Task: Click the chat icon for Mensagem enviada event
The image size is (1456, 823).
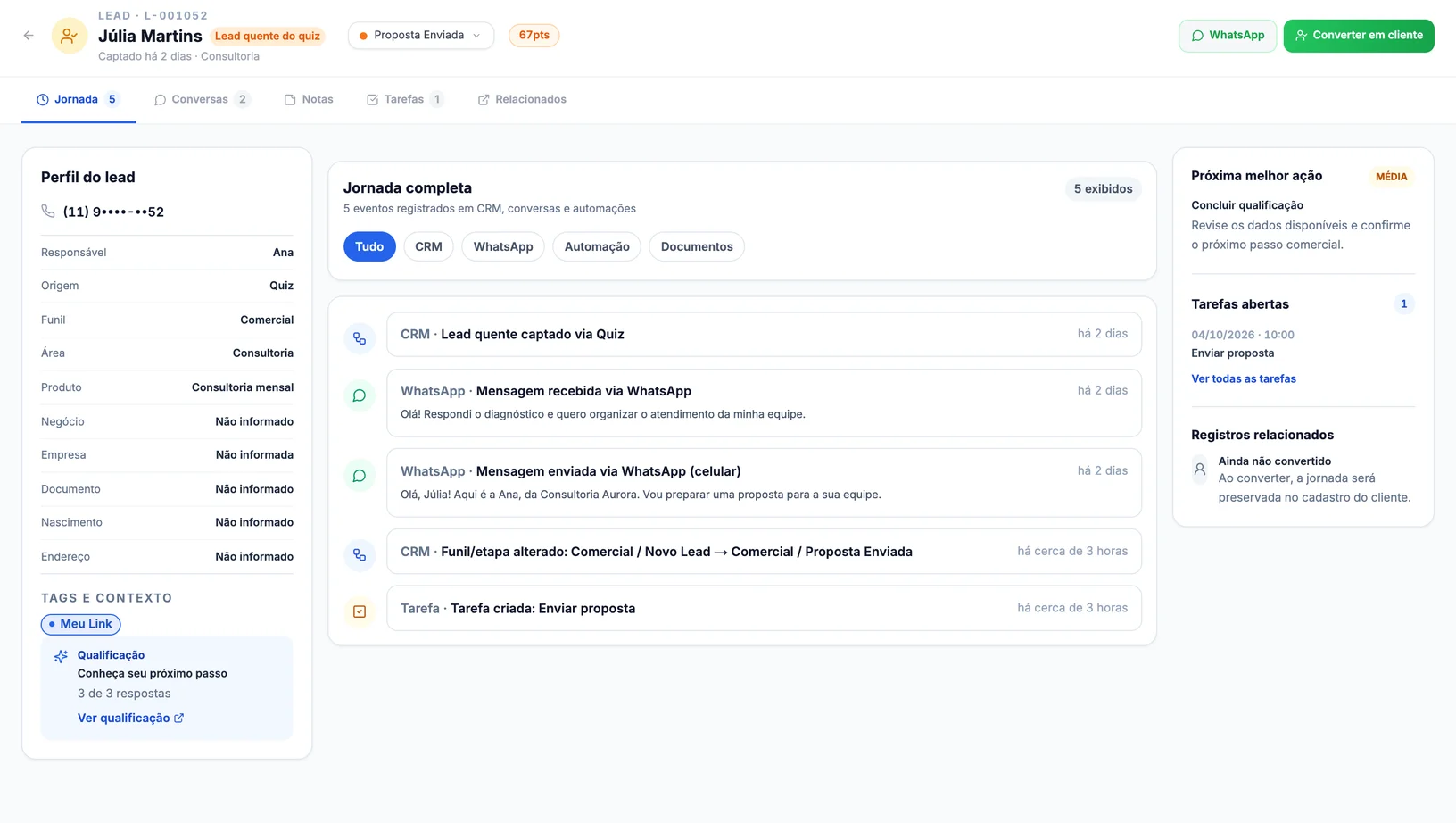Action: (x=360, y=476)
